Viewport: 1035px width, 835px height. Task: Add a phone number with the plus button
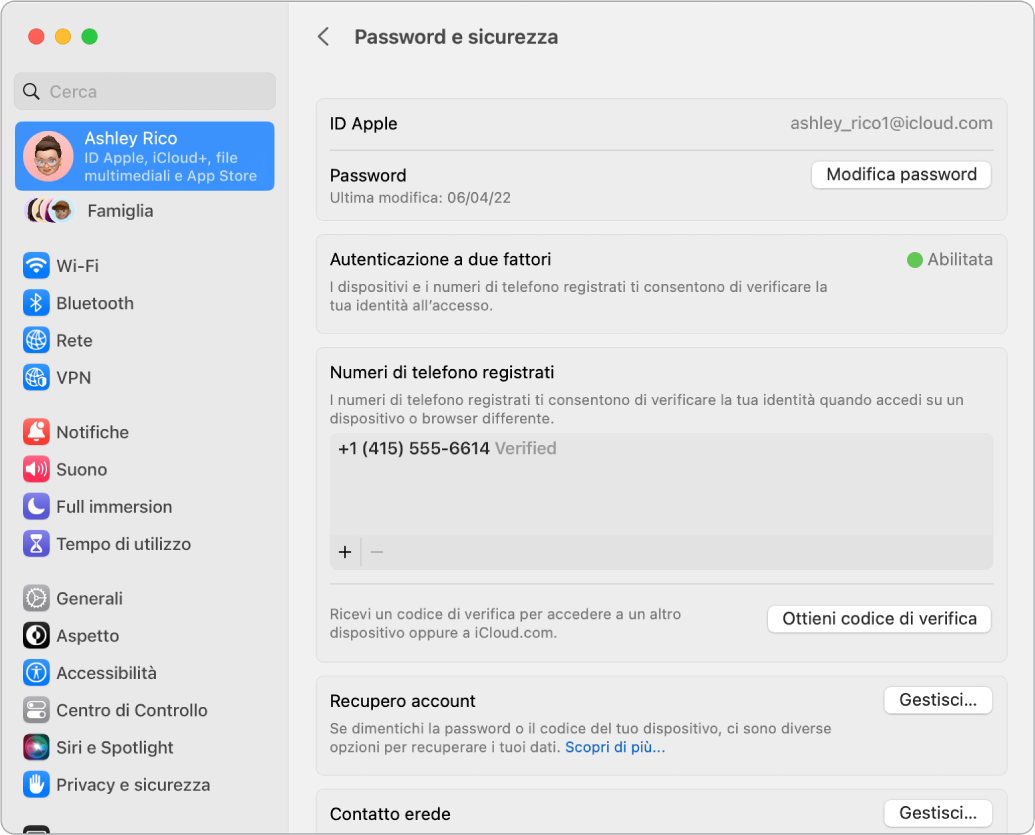coord(345,551)
